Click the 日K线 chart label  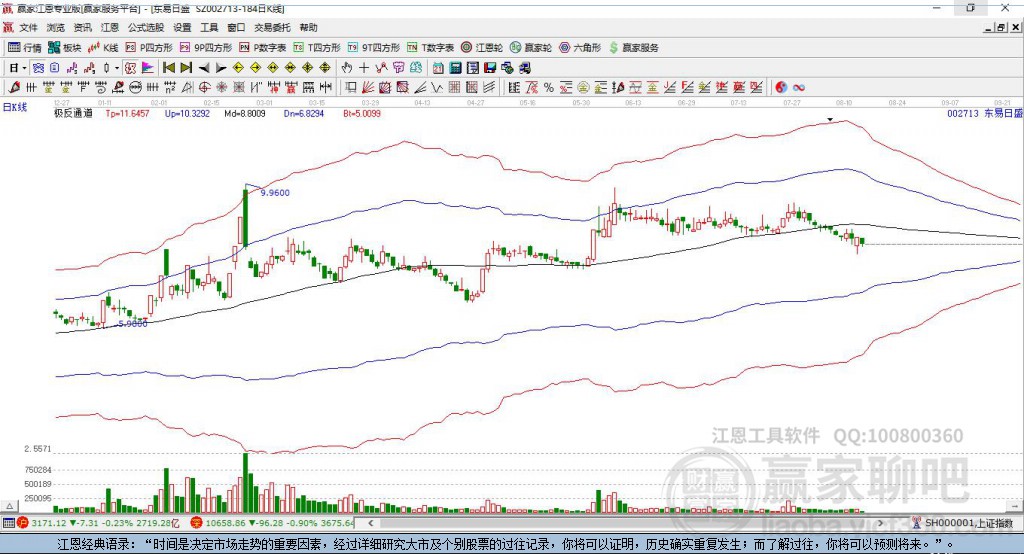click(15, 108)
